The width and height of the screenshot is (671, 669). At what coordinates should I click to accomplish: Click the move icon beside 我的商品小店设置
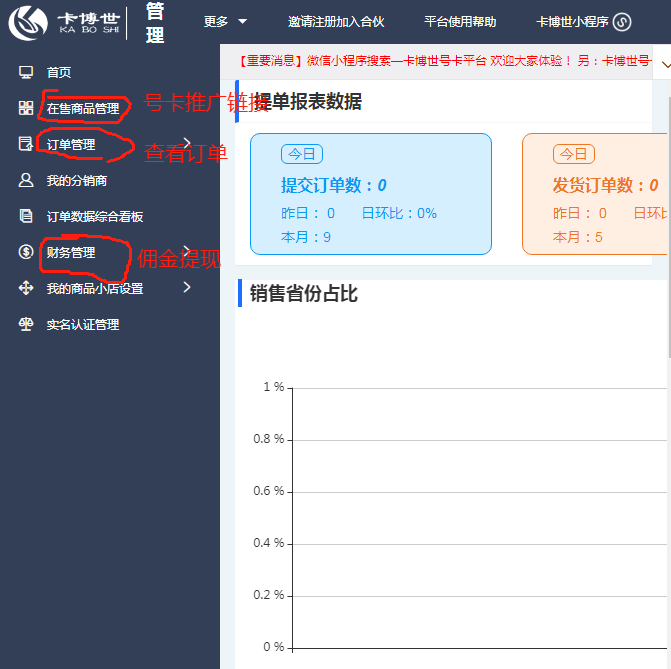click(26, 288)
